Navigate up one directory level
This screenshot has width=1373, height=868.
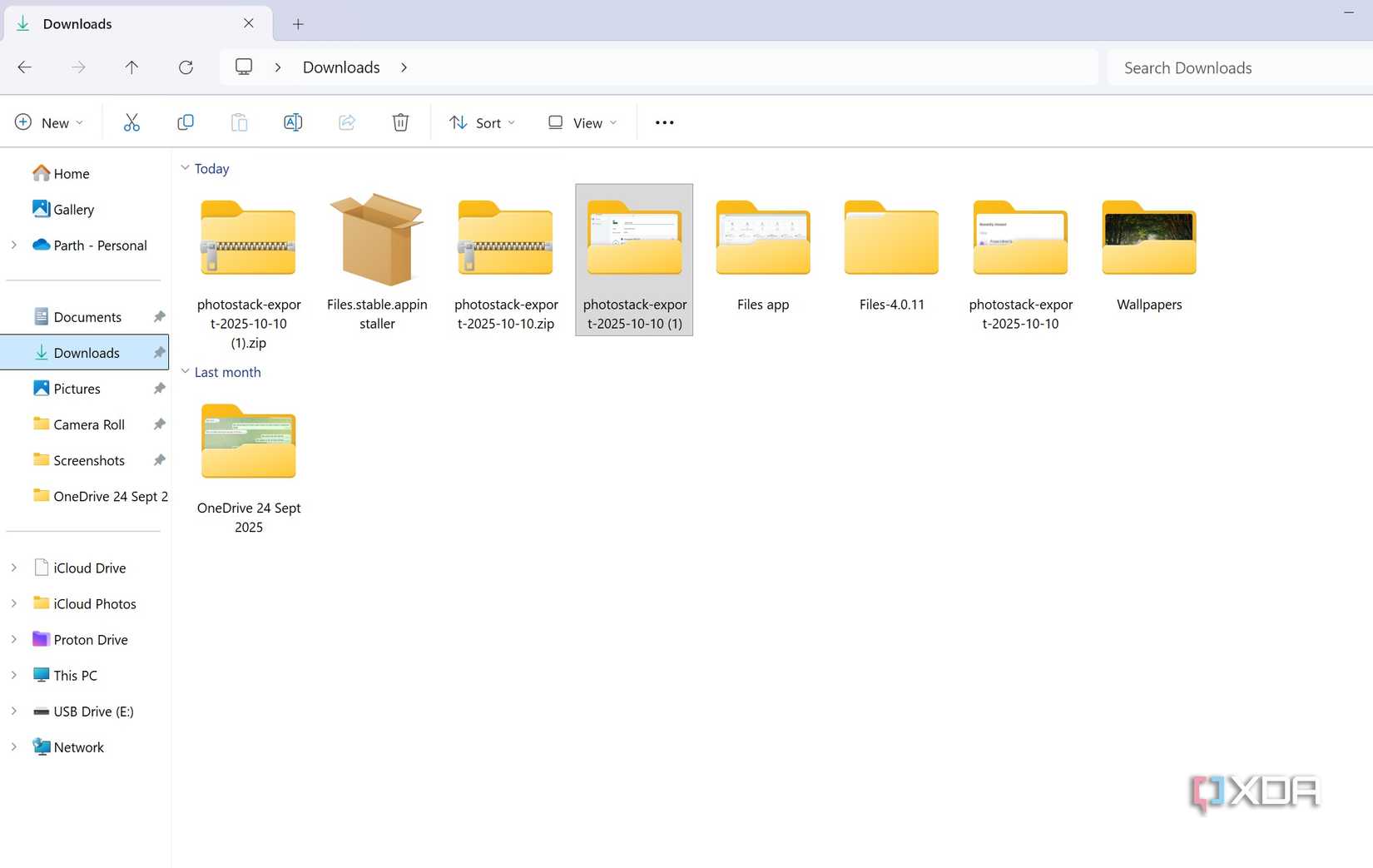click(131, 67)
